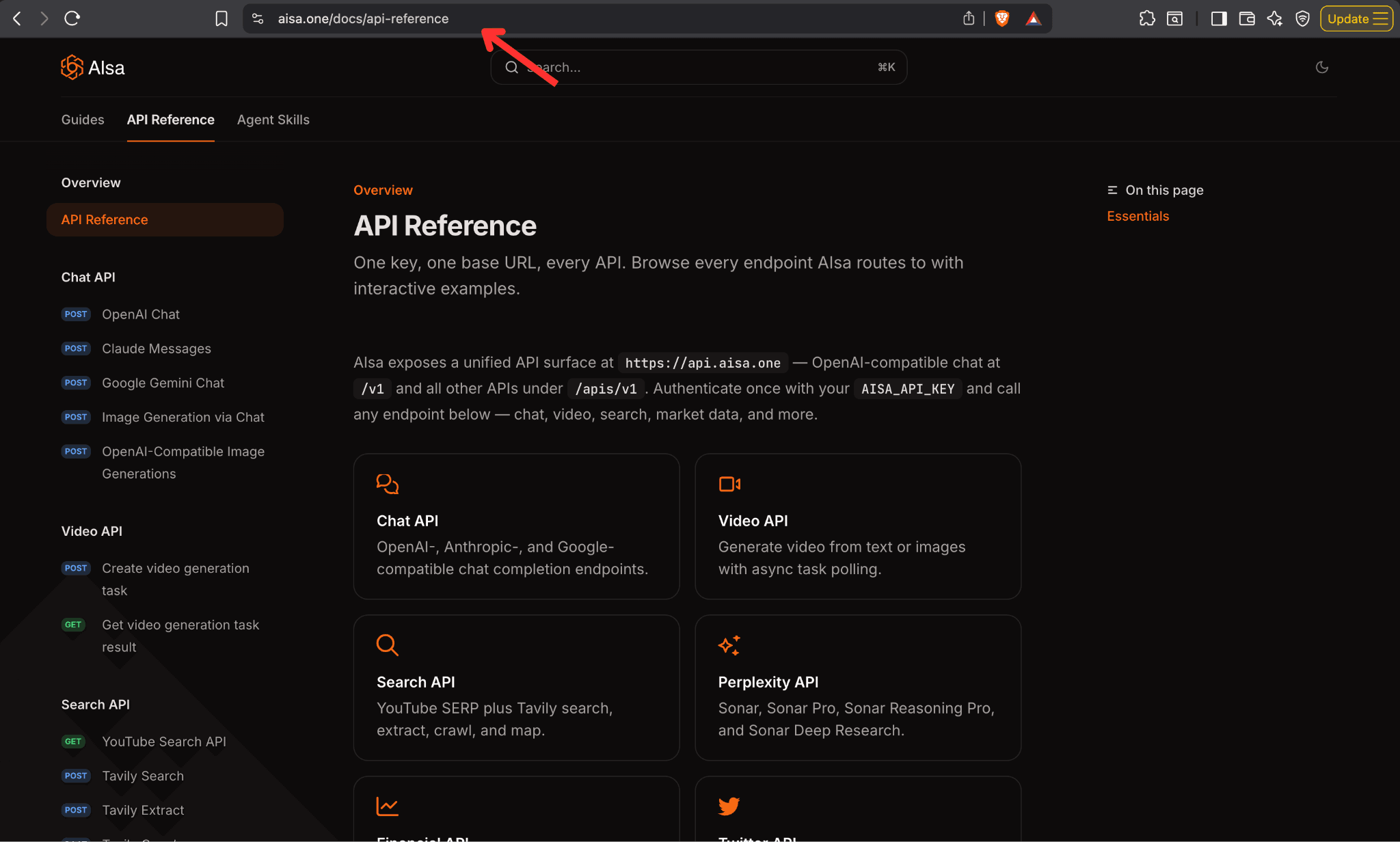
Task: Open the Video API card
Action: pos(858,526)
